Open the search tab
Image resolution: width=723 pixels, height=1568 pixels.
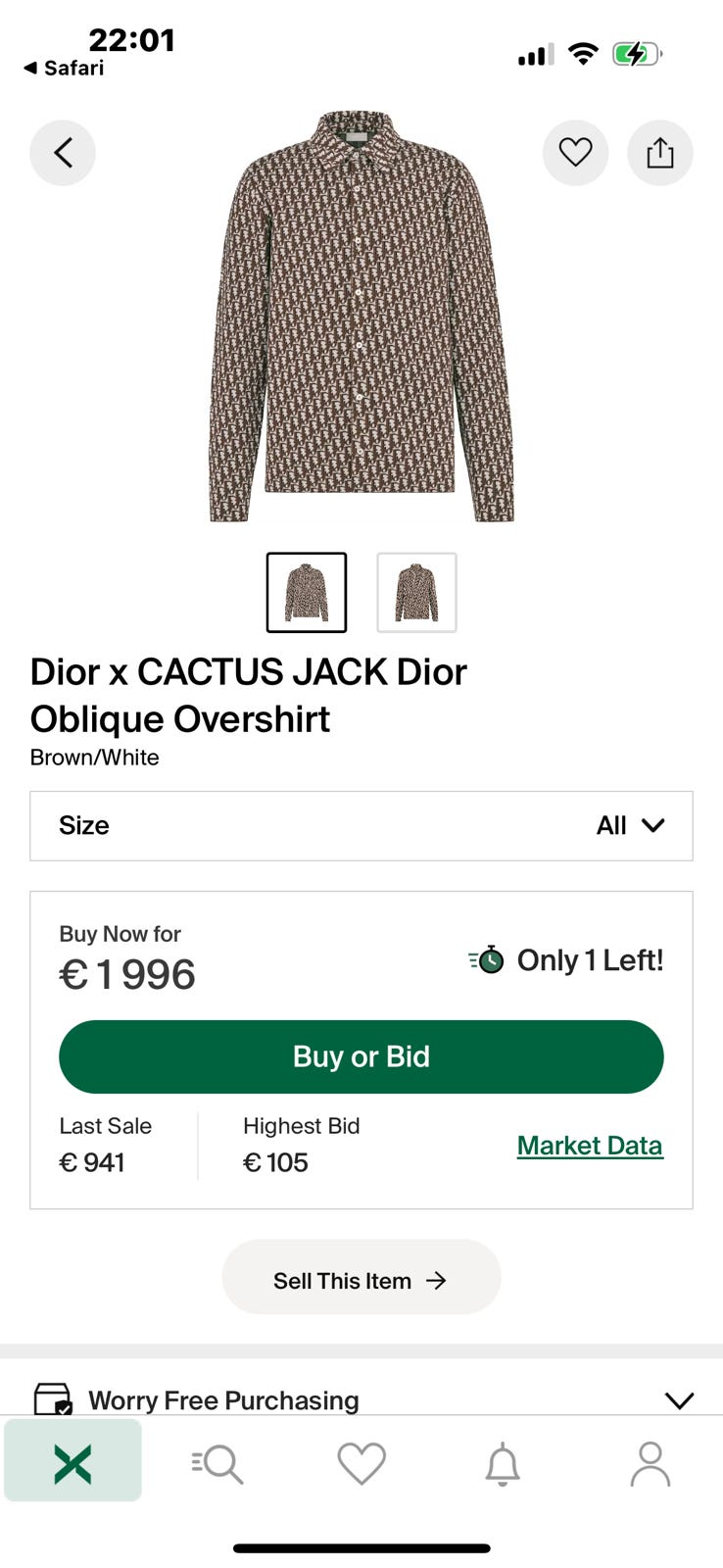217,1464
